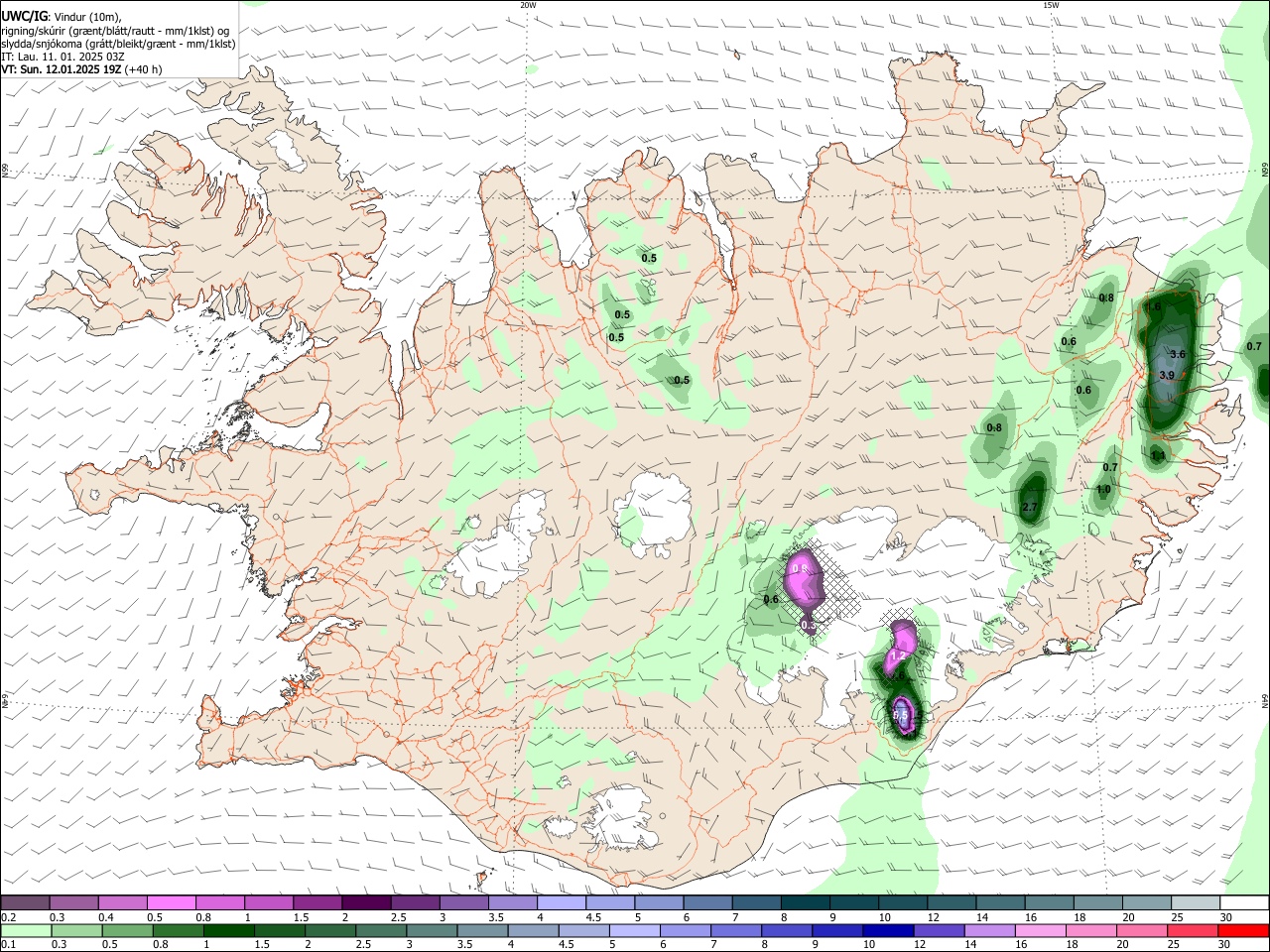Click the 64N latitude label on the right edge
Viewport: 1270px width, 952px height.
pyautogui.click(x=1265, y=699)
